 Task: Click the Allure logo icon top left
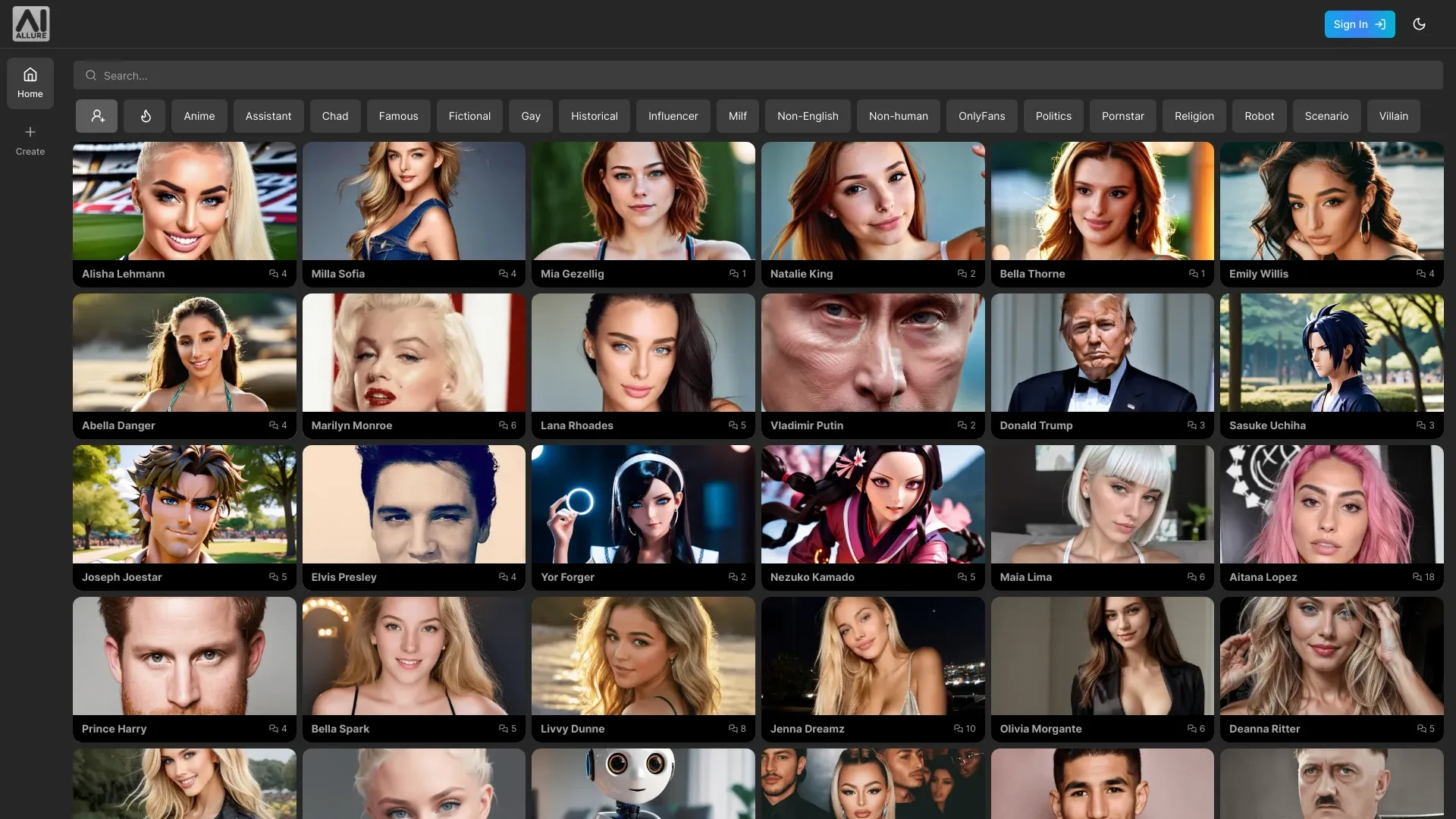[30, 23]
